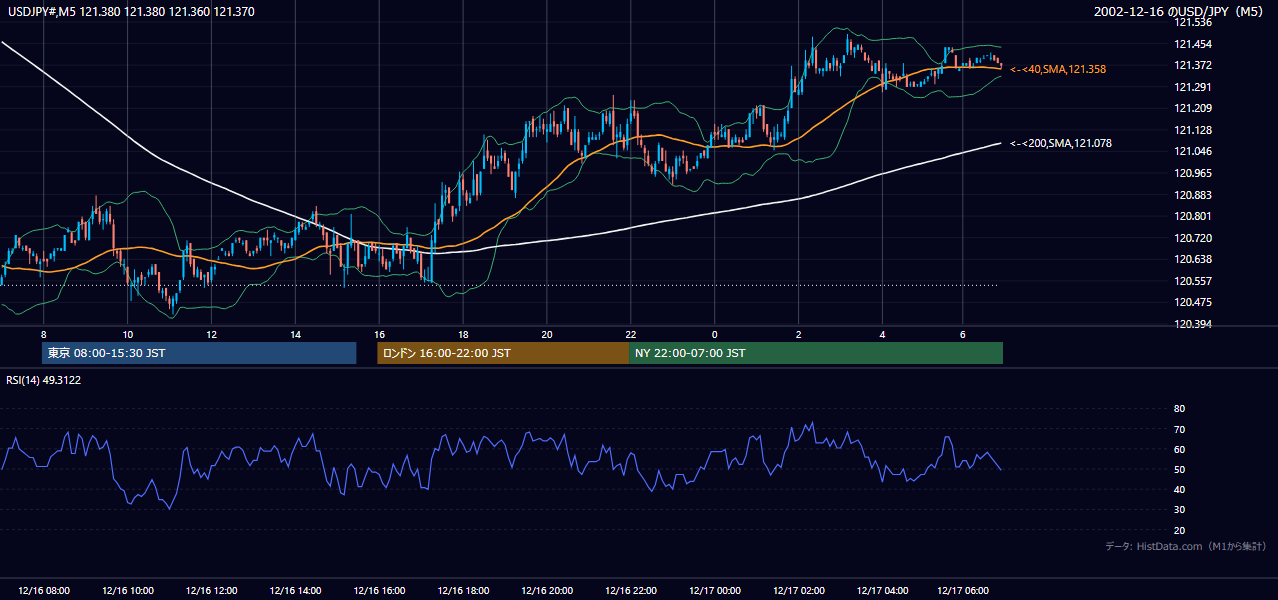Click hour label 0 on price chart axis
1278x600 pixels.
714,333
